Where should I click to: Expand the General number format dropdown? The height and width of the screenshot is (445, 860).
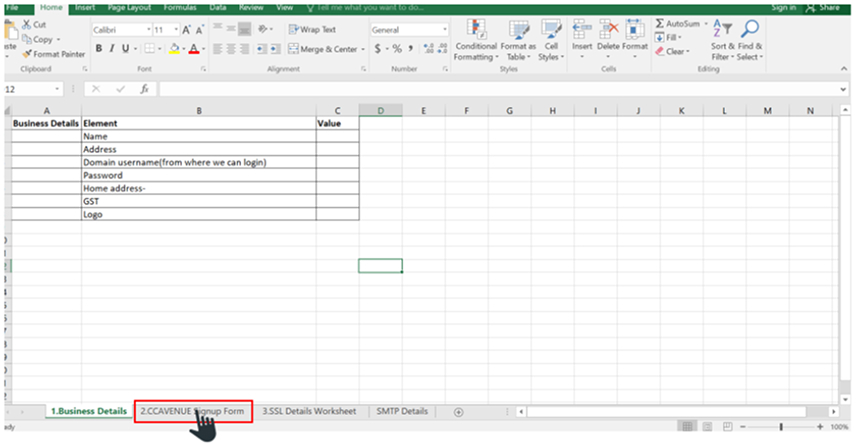tap(444, 30)
